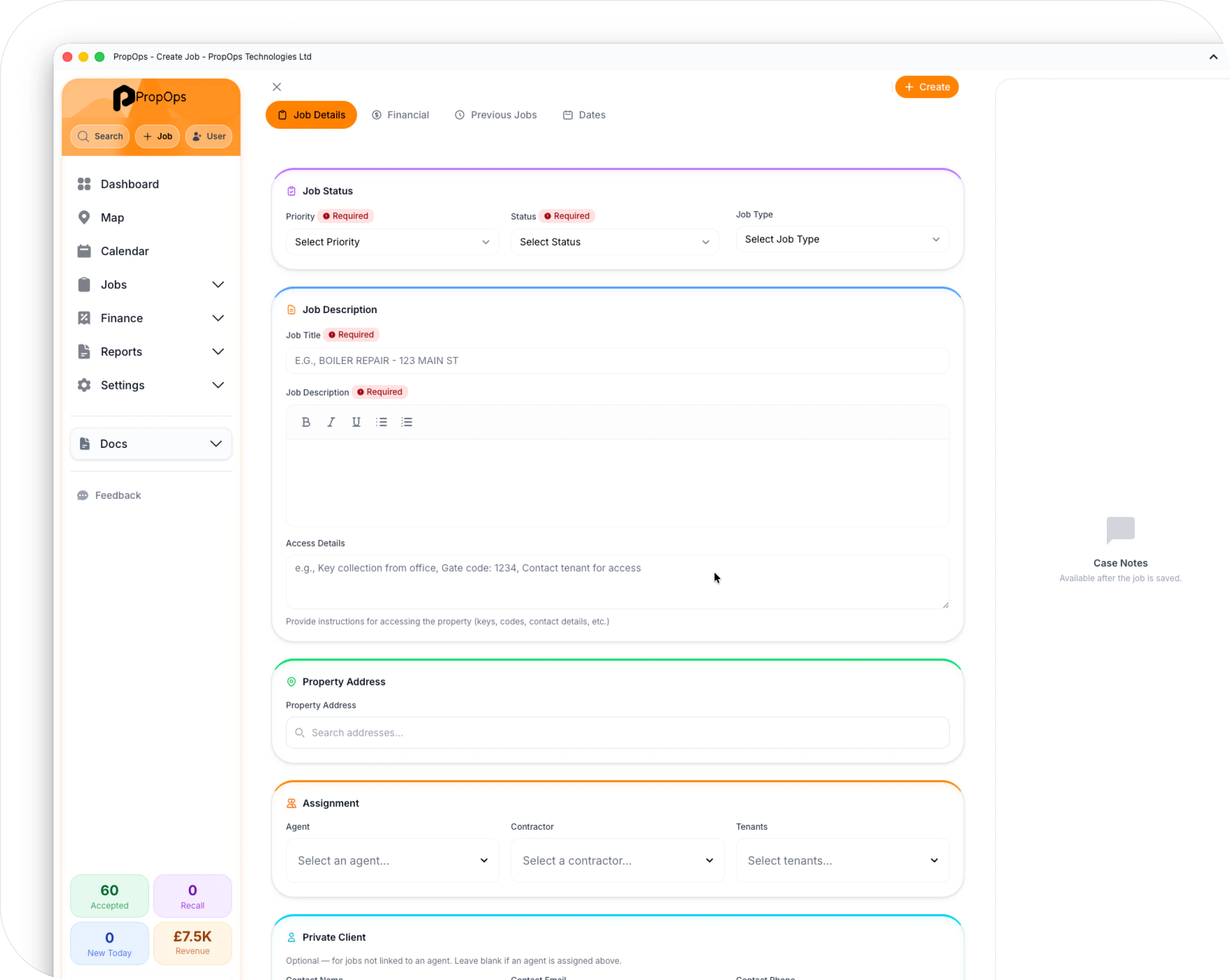Close the create job form with X

277,87
